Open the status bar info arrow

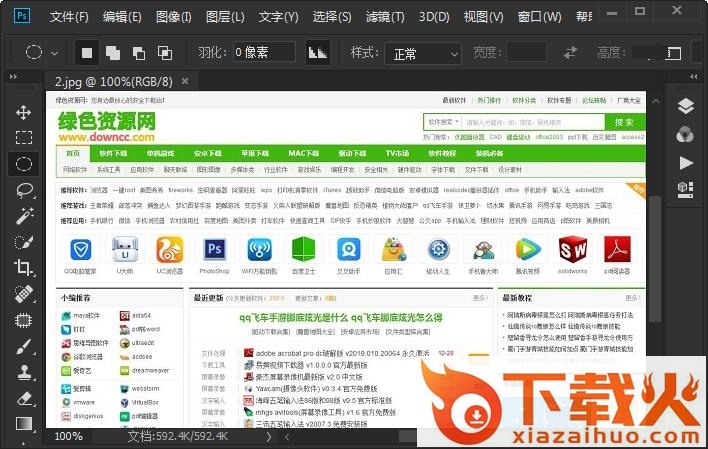point(269,437)
